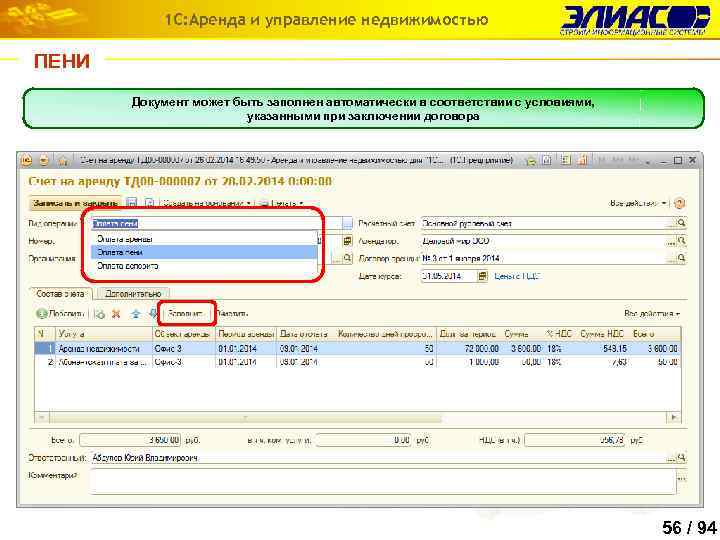Choose Оплата депозита from the dropdown list

point(204,266)
